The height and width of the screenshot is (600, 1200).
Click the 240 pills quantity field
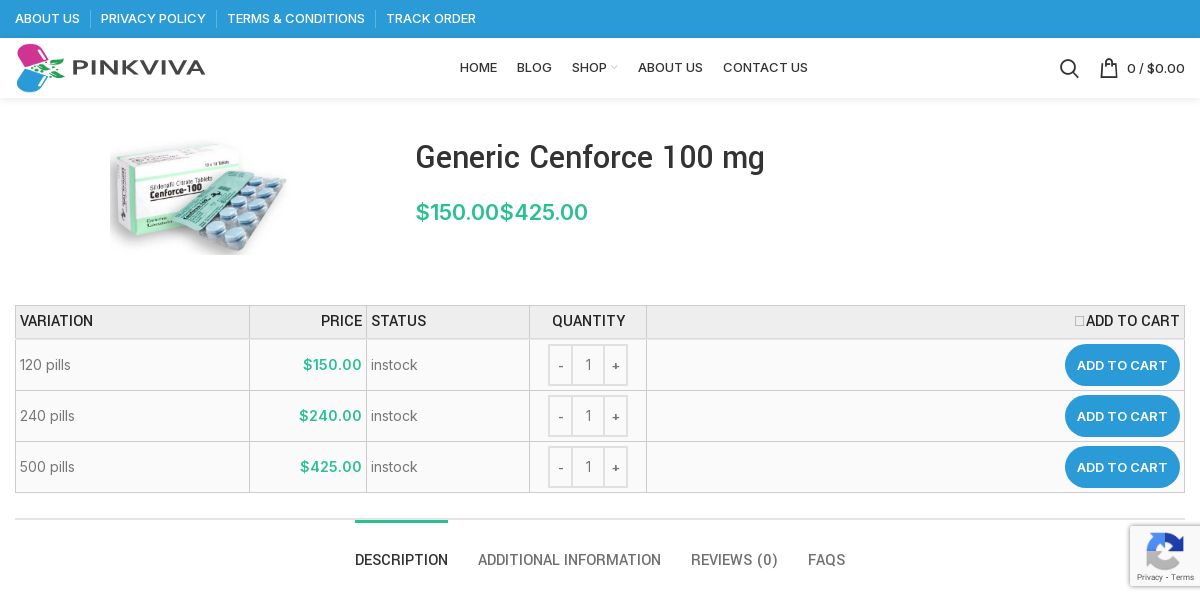click(x=588, y=416)
